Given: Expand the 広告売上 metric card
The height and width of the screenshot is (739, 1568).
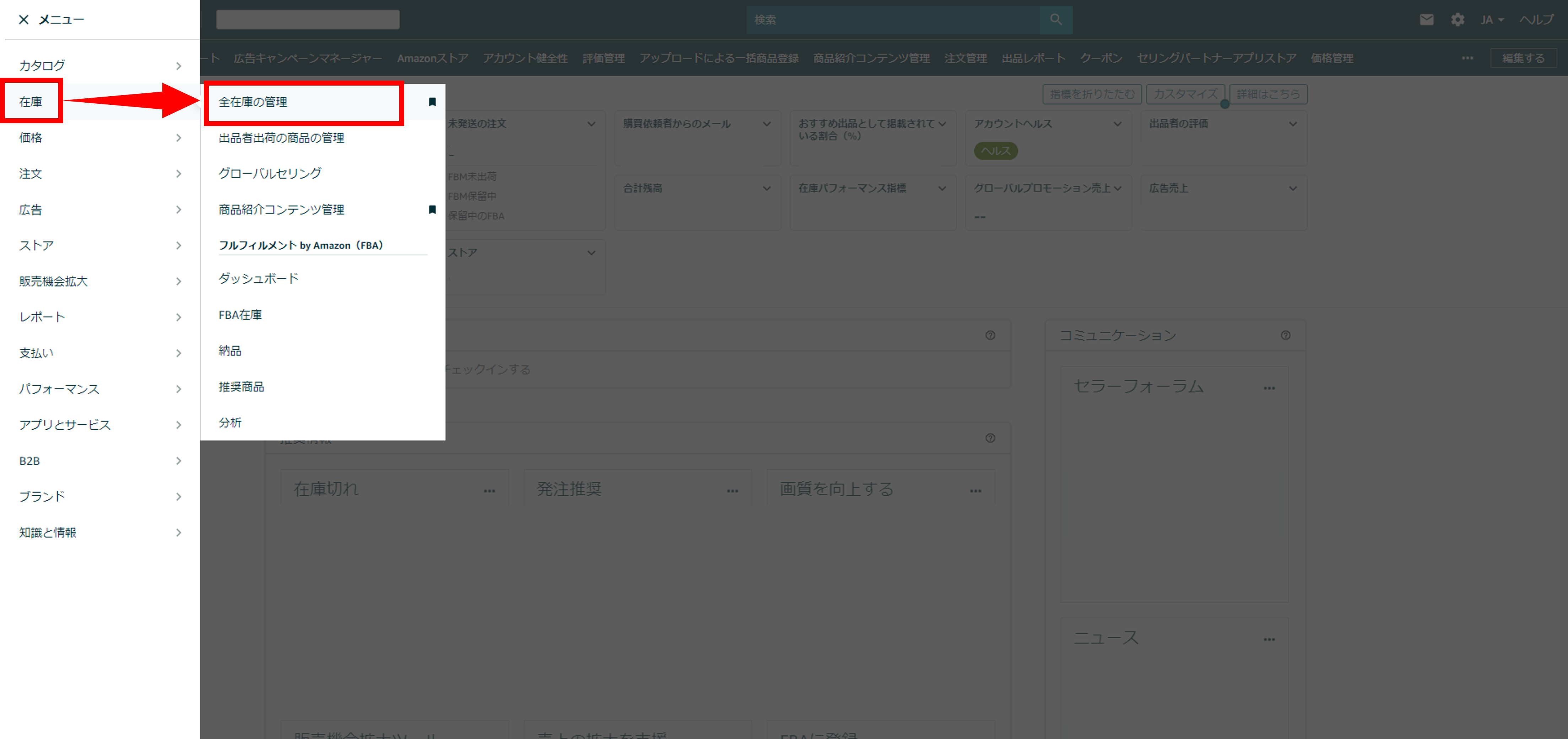Looking at the screenshot, I should (x=1293, y=188).
